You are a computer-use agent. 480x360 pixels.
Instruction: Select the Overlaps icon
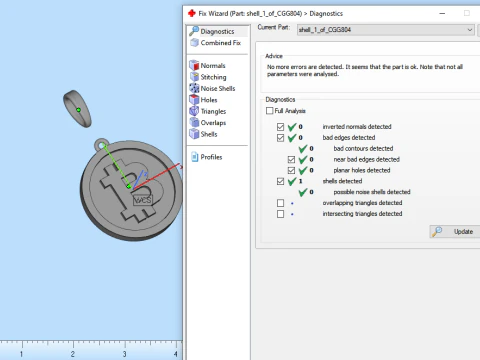(x=194, y=122)
